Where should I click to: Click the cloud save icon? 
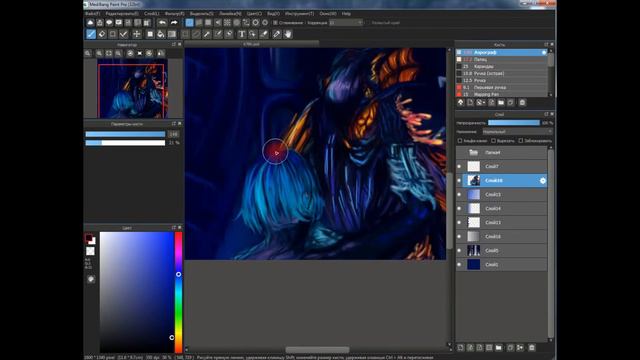(x=90, y=22)
